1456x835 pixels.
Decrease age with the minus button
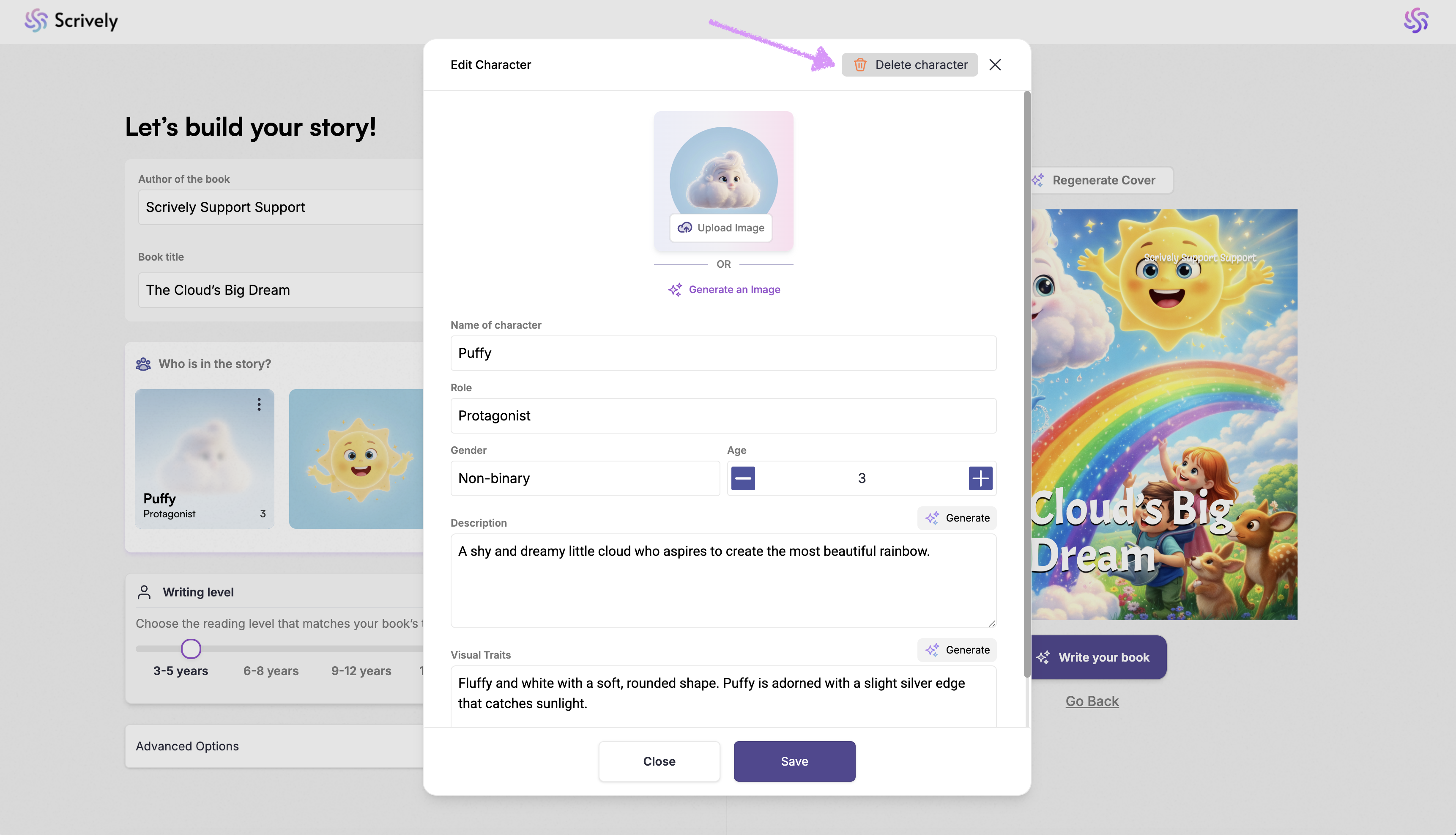(743, 478)
